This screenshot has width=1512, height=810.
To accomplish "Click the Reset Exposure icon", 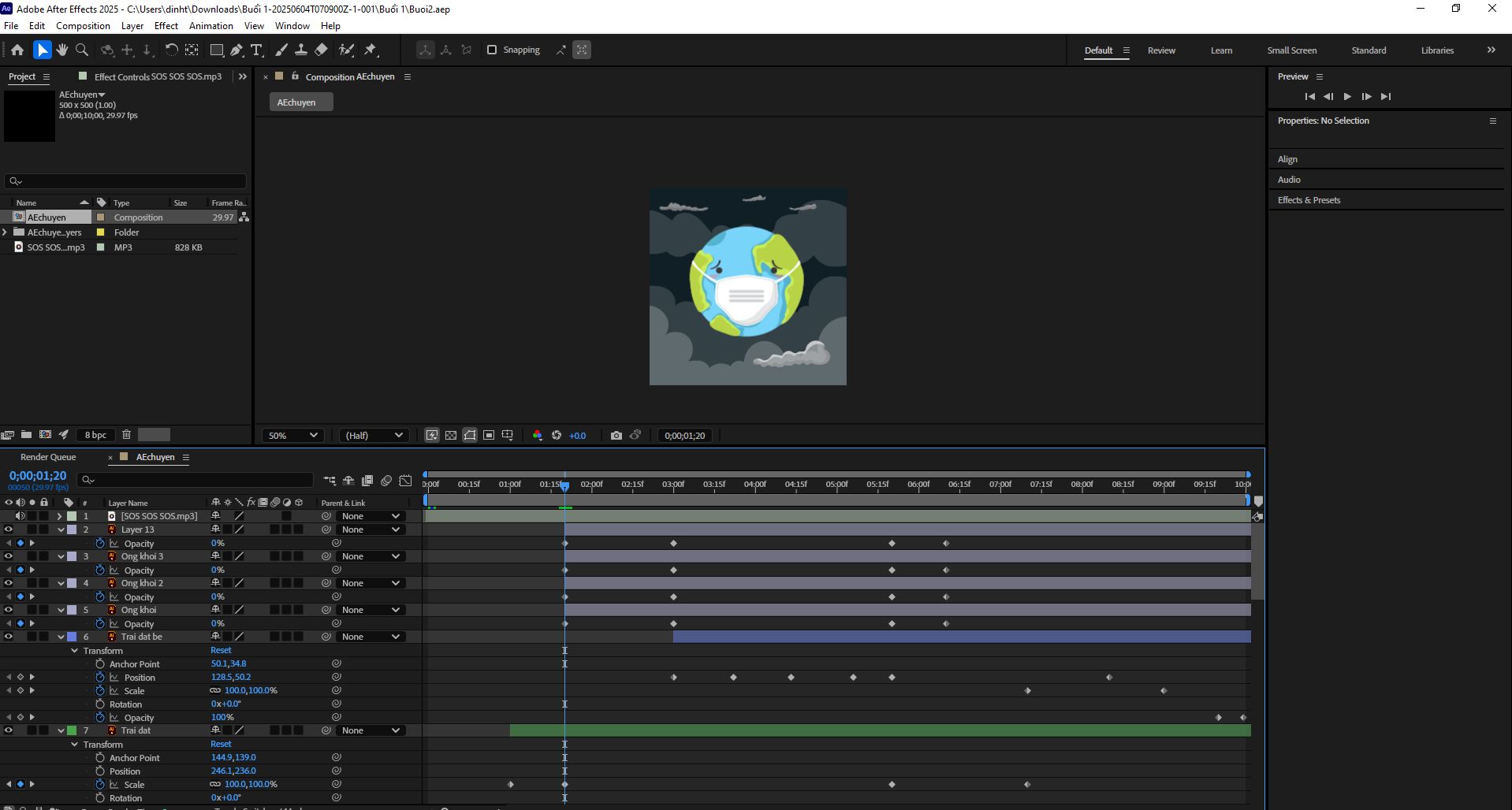I will 557,435.
